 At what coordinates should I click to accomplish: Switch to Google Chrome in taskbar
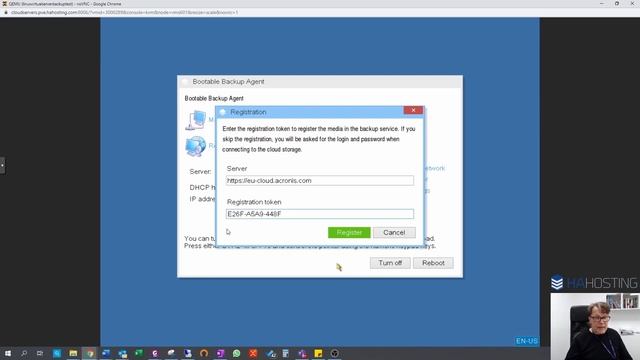click(90, 353)
